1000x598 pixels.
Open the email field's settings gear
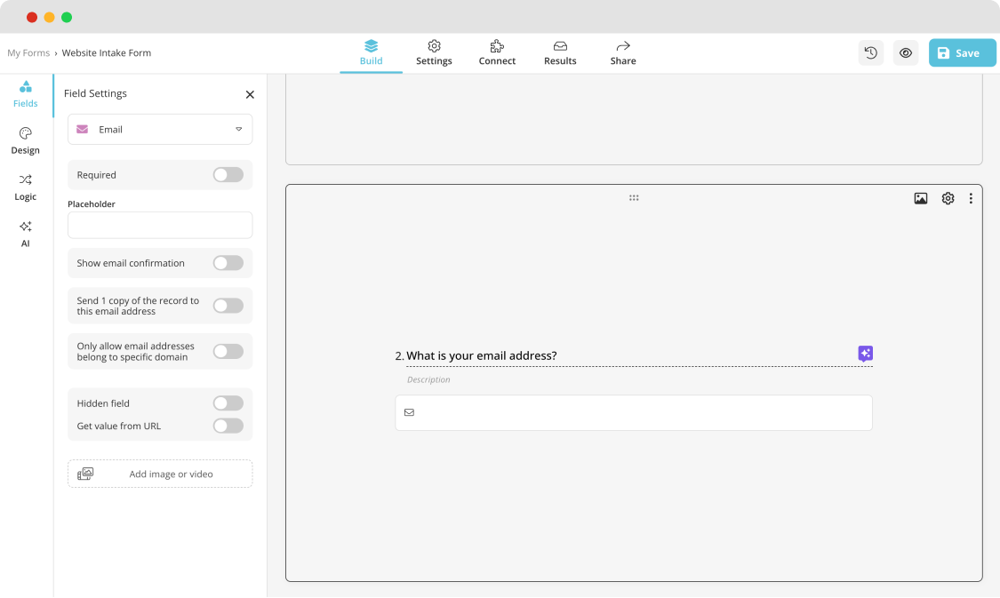(947, 198)
